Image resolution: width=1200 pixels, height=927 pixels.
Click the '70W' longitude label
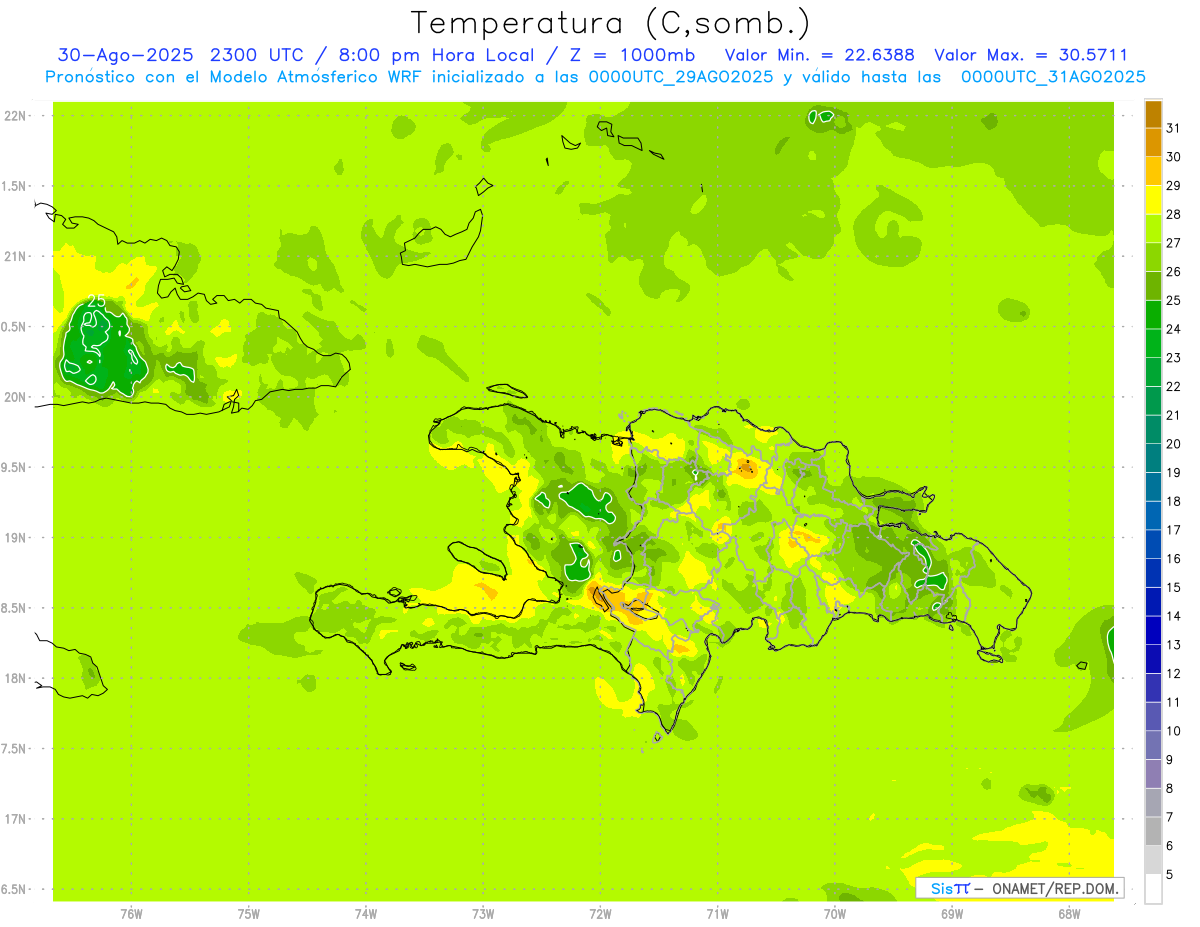pyautogui.click(x=835, y=913)
